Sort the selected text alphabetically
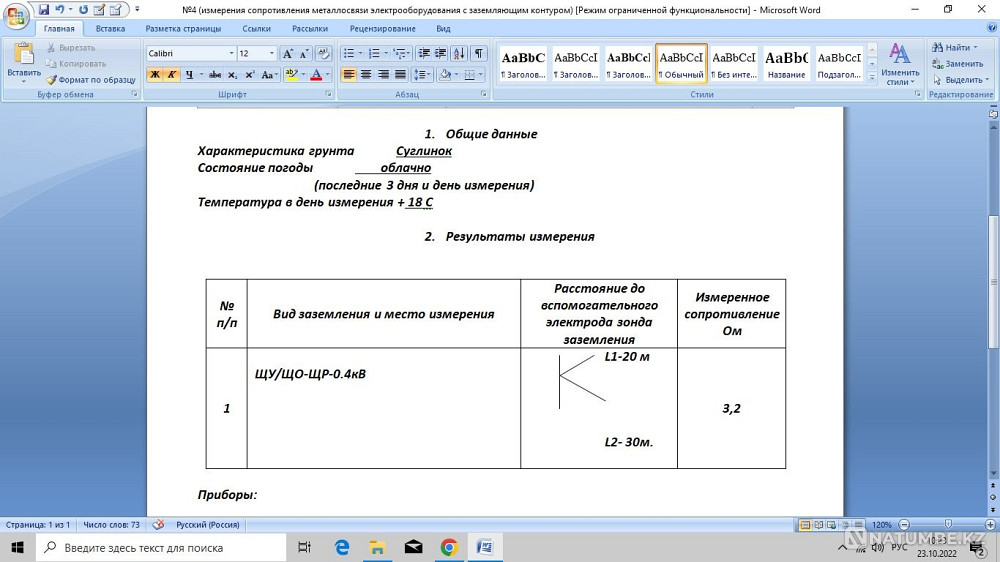1000x562 pixels. coord(459,54)
